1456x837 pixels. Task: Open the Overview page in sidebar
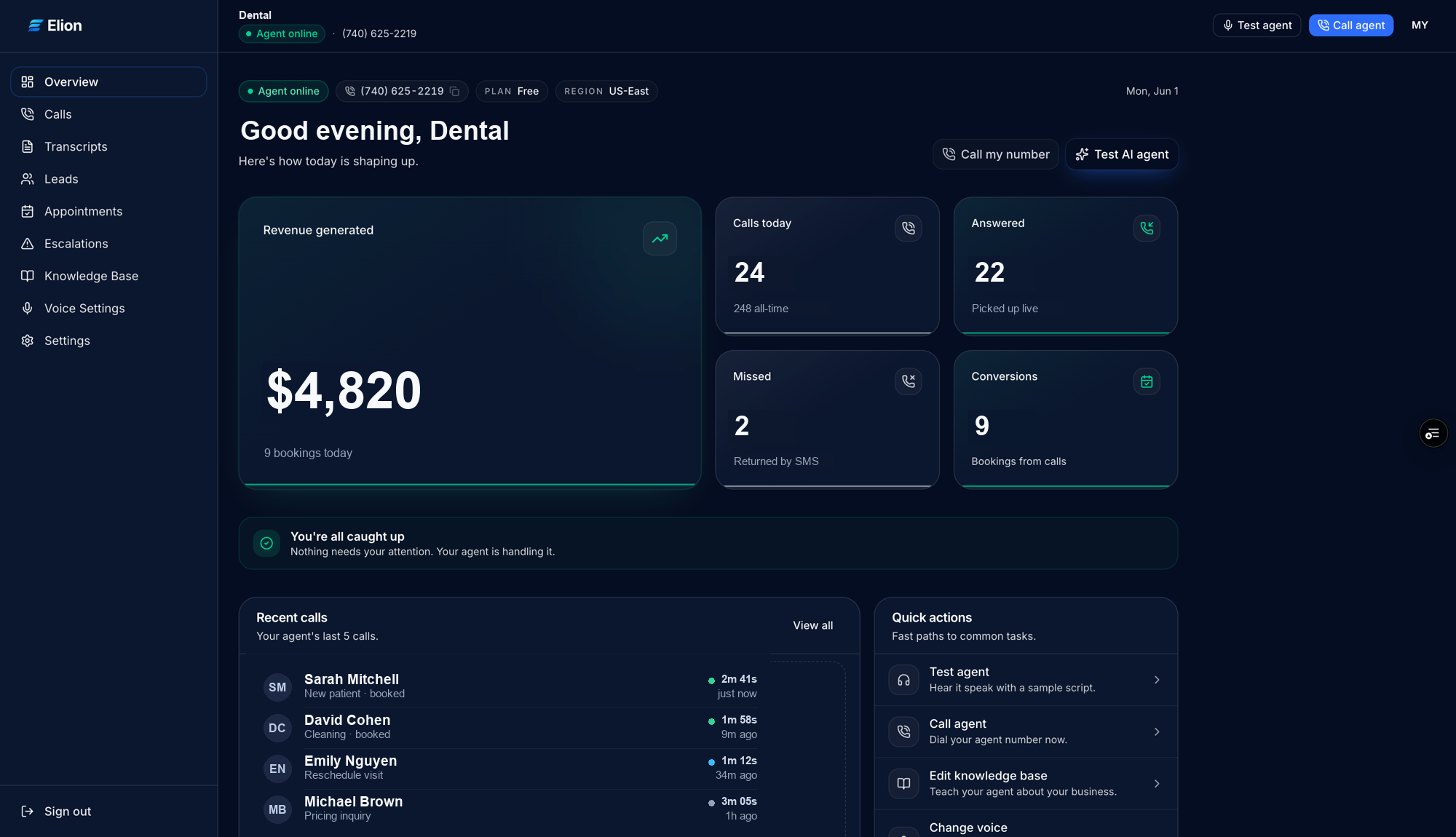pyautogui.click(x=108, y=82)
